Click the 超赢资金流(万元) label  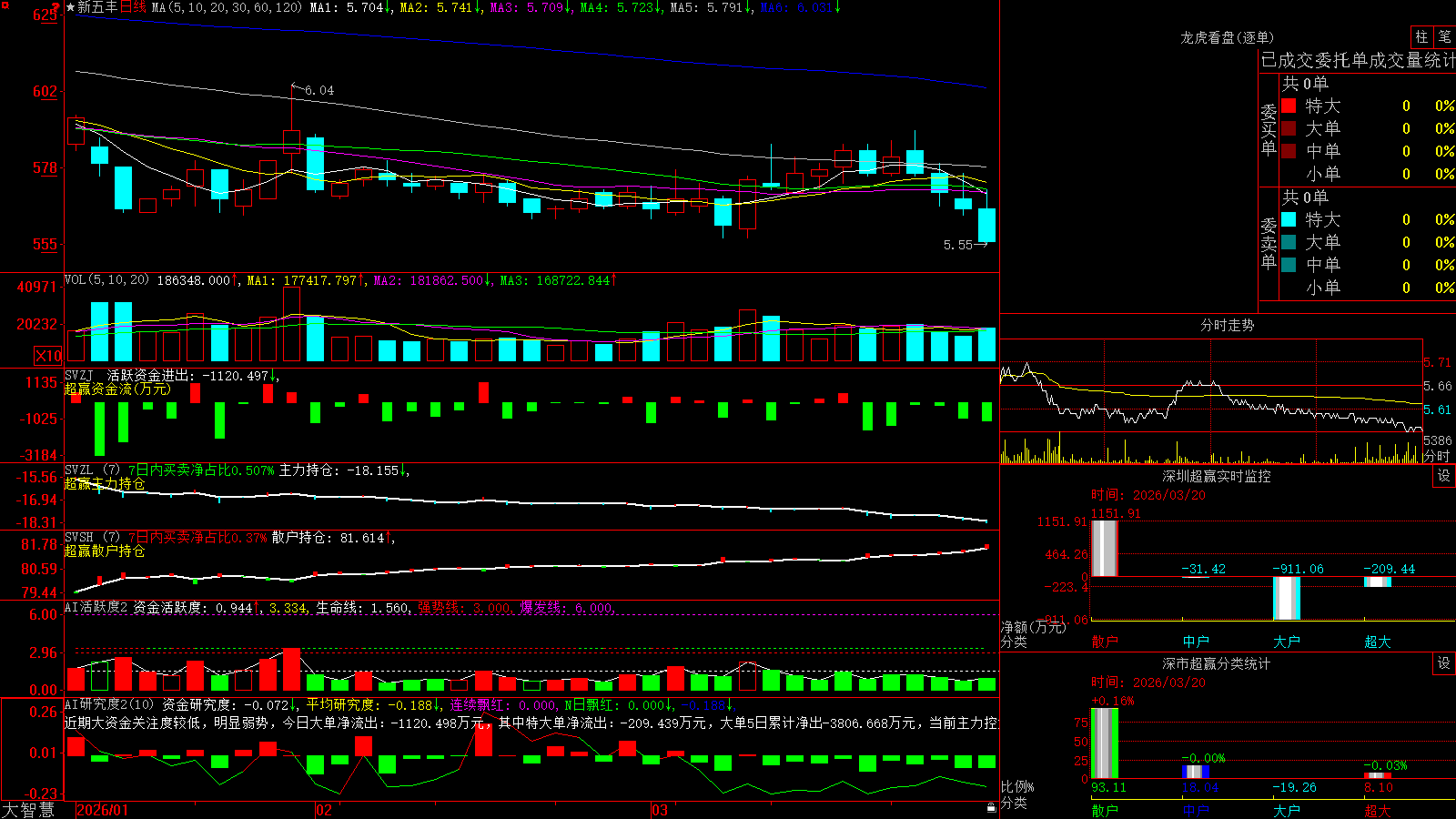117,389
